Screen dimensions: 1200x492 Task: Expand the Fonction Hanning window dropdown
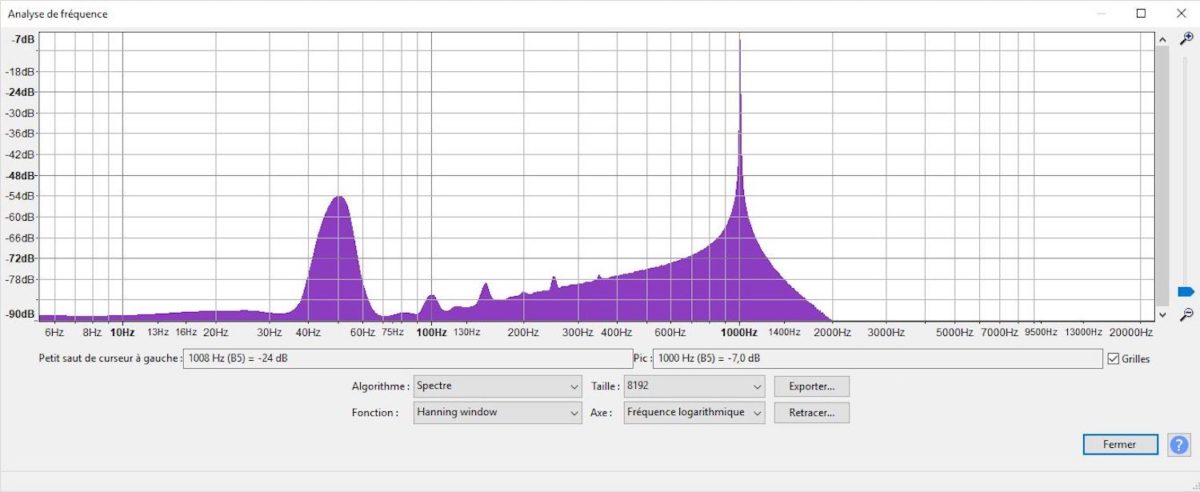point(498,412)
